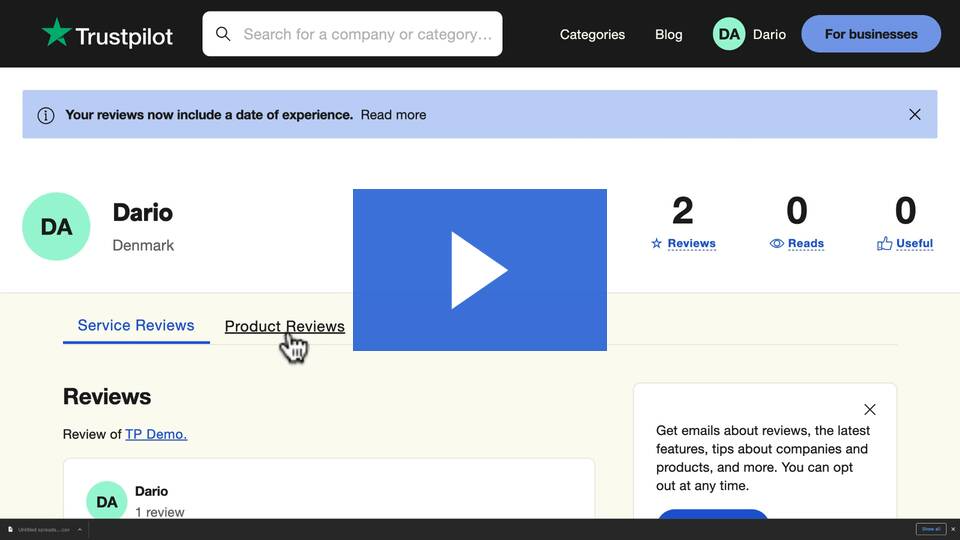Switch to the Product Reviews tab
The height and width of the screenshot is (540, 960).
(285, 326)
